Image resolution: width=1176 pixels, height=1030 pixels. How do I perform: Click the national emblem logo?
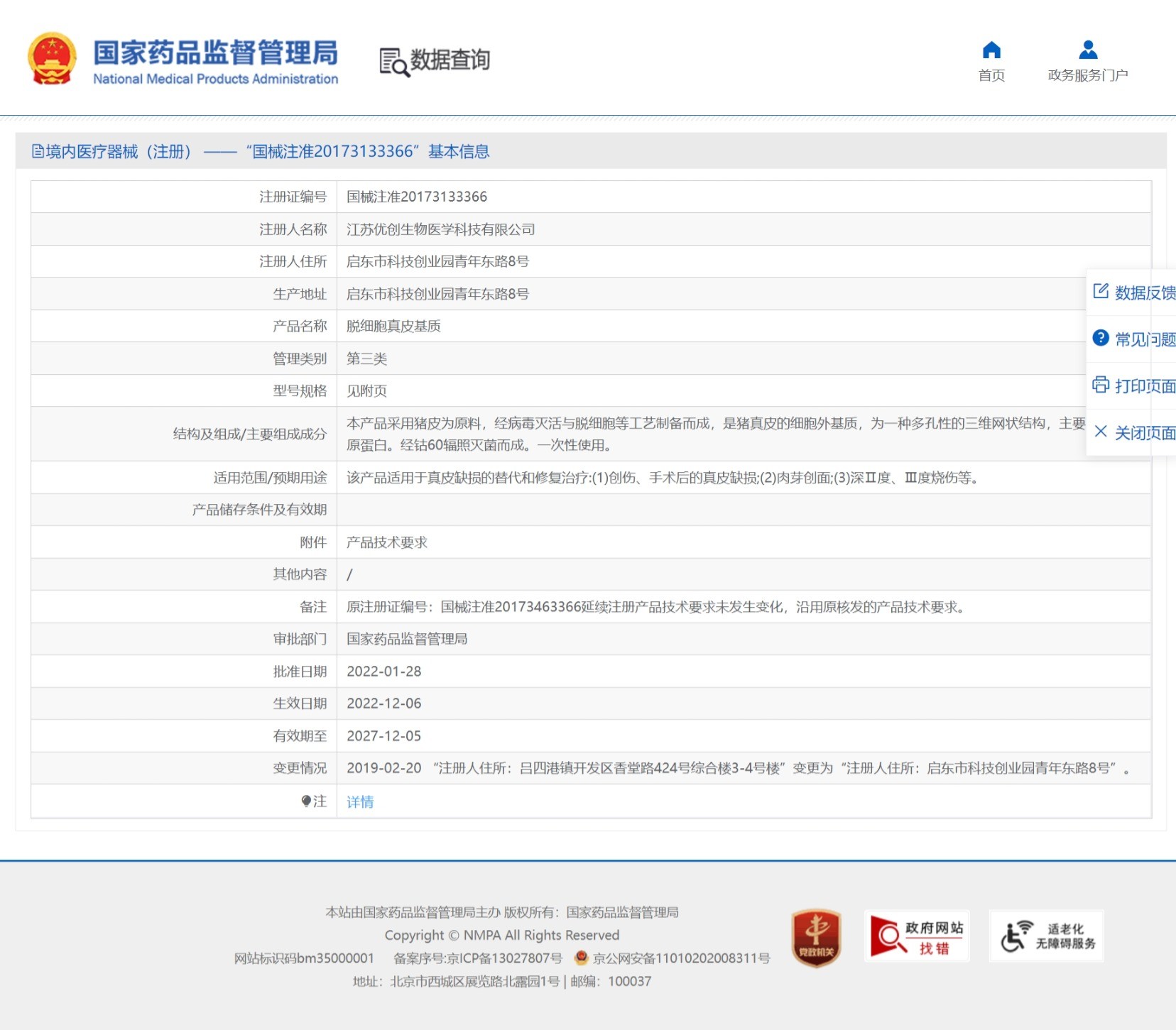(x=52, y=59)
